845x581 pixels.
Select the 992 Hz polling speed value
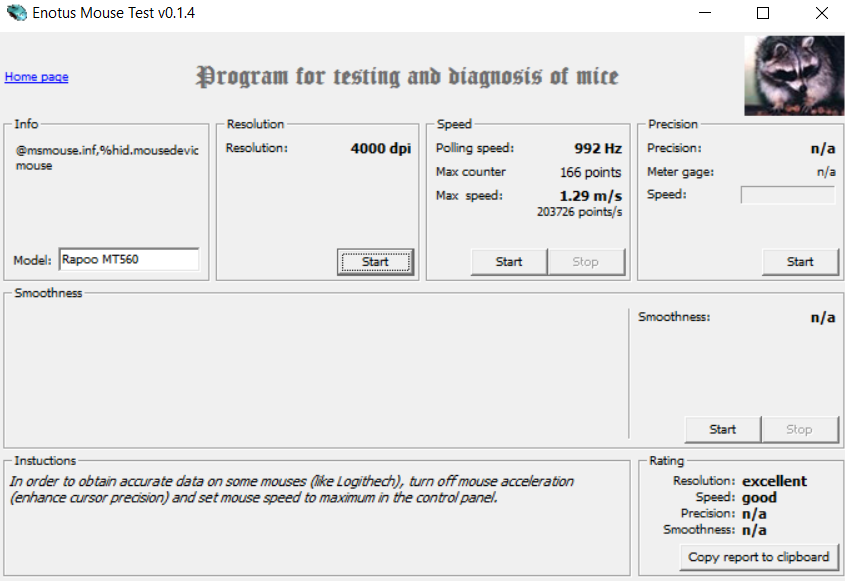[598, 149]
